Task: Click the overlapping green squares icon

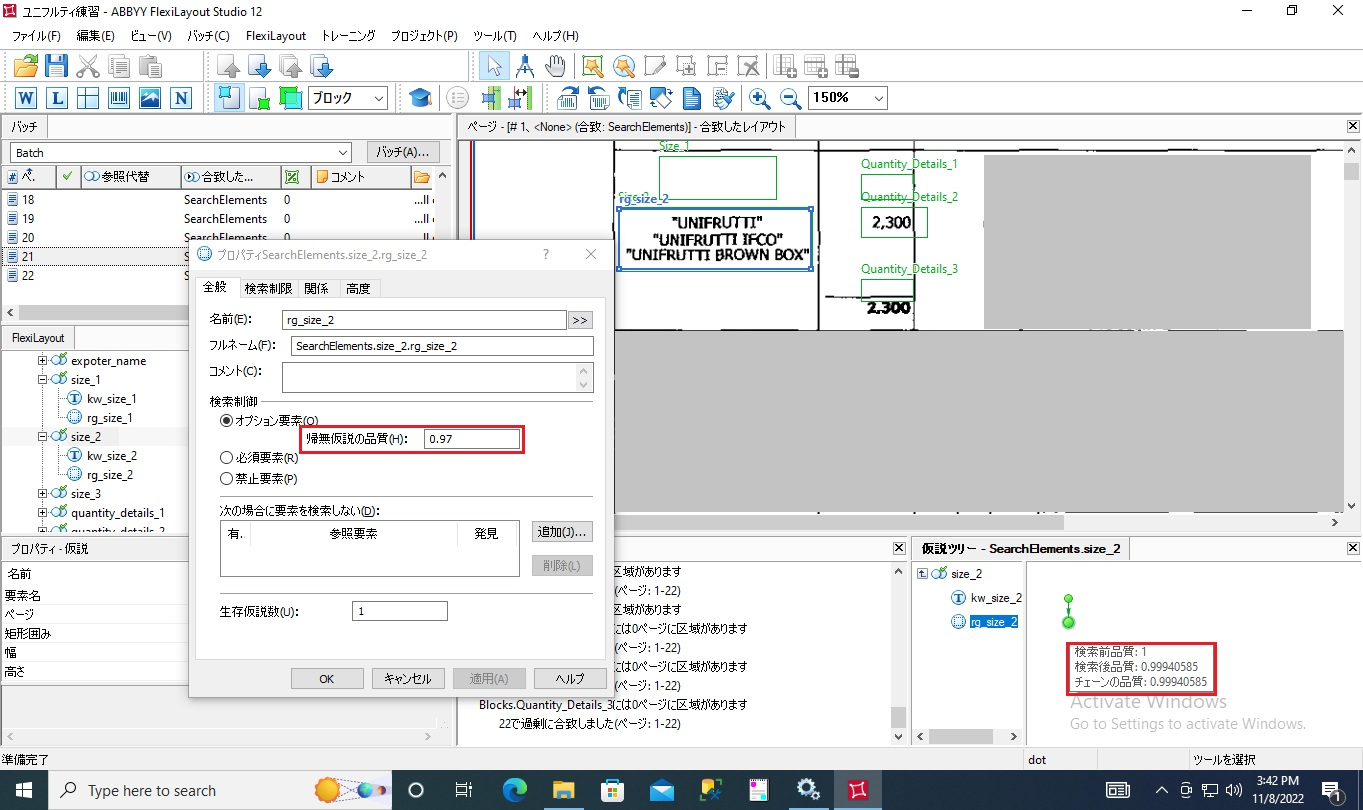Action: [x=291, y=98]
